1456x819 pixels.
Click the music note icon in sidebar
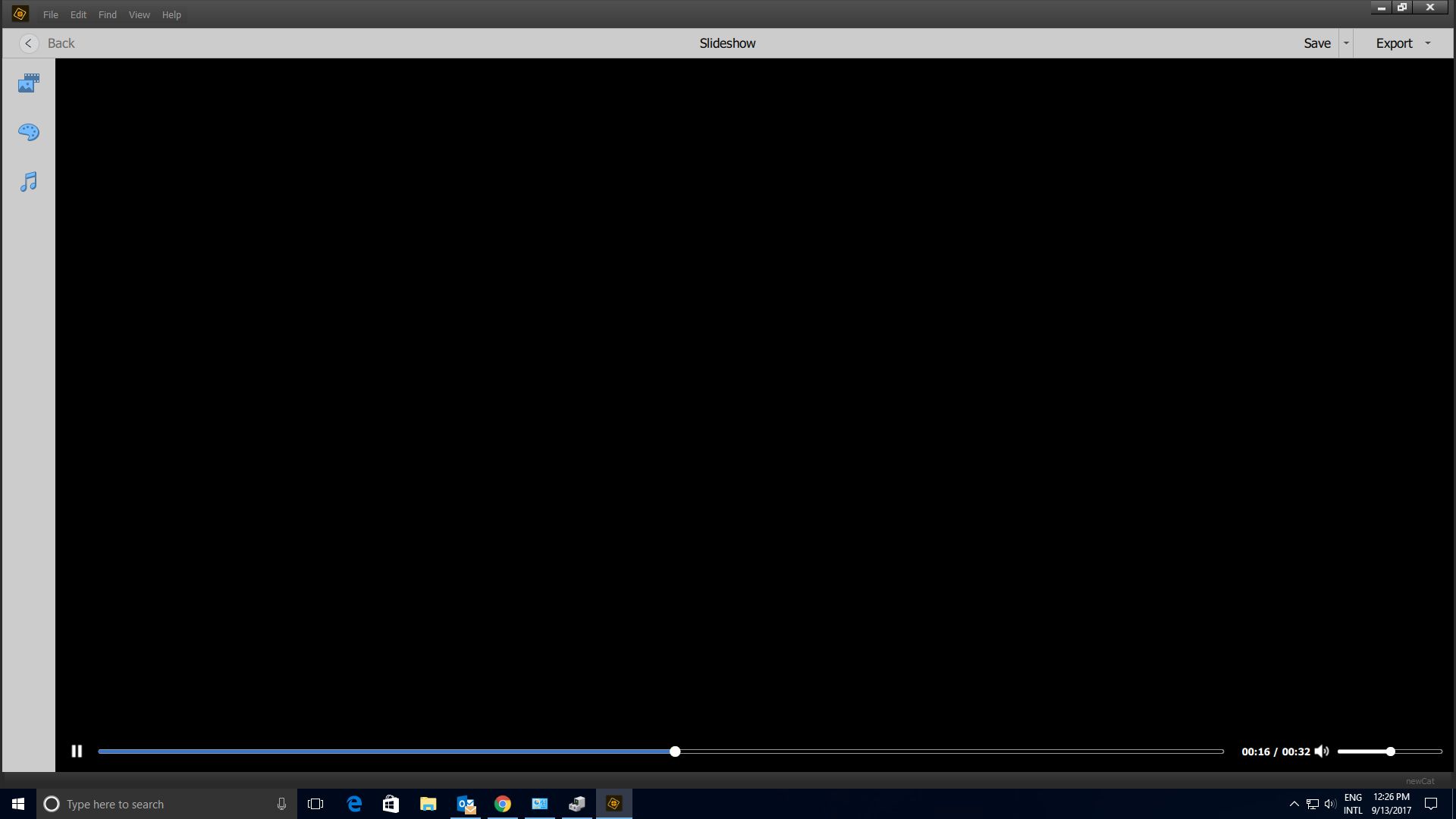pyautogui.click(x=28, y=181)
